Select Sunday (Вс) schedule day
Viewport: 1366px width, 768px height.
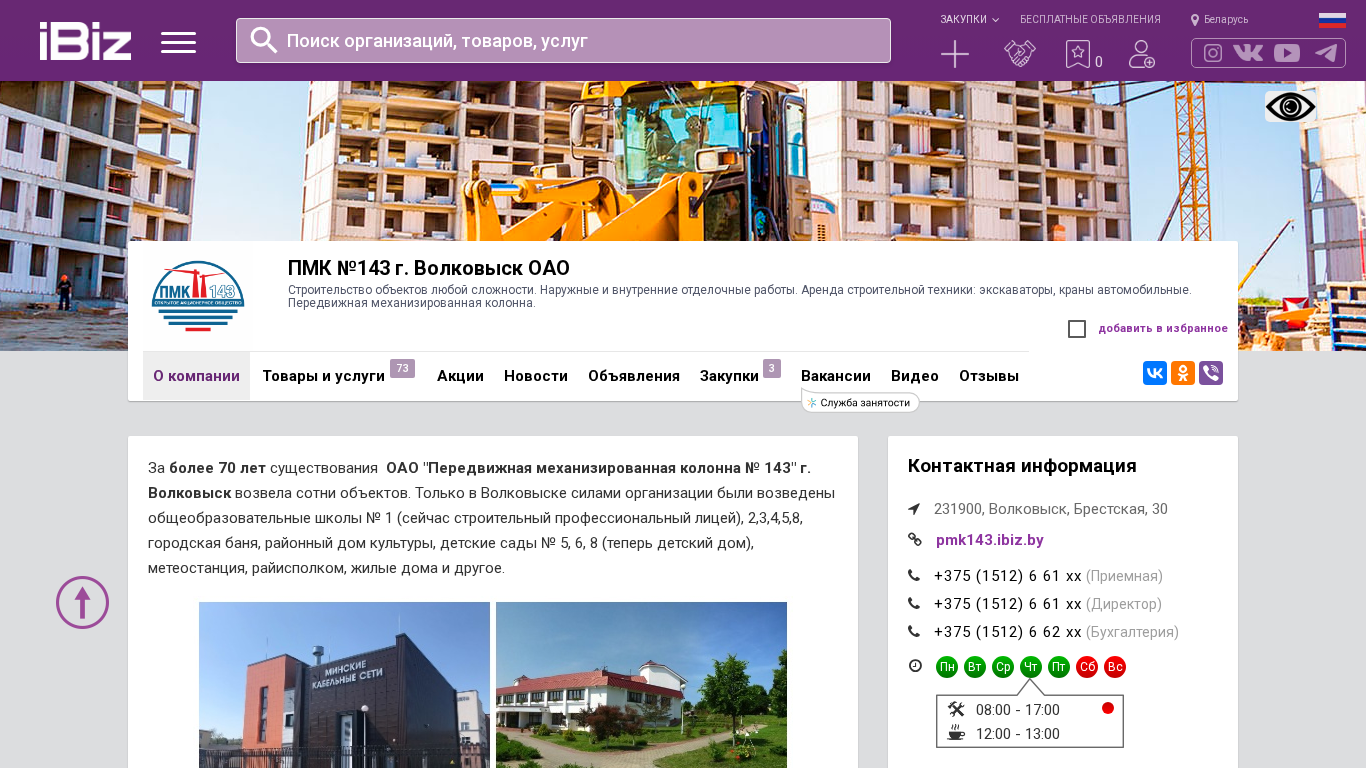pos(1115,667)
